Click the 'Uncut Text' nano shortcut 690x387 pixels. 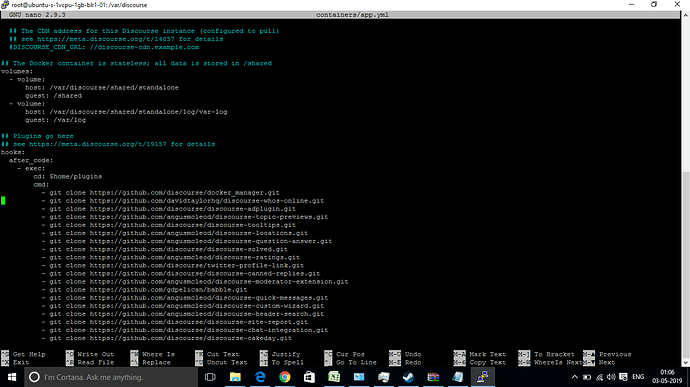(x=227, y=362)
